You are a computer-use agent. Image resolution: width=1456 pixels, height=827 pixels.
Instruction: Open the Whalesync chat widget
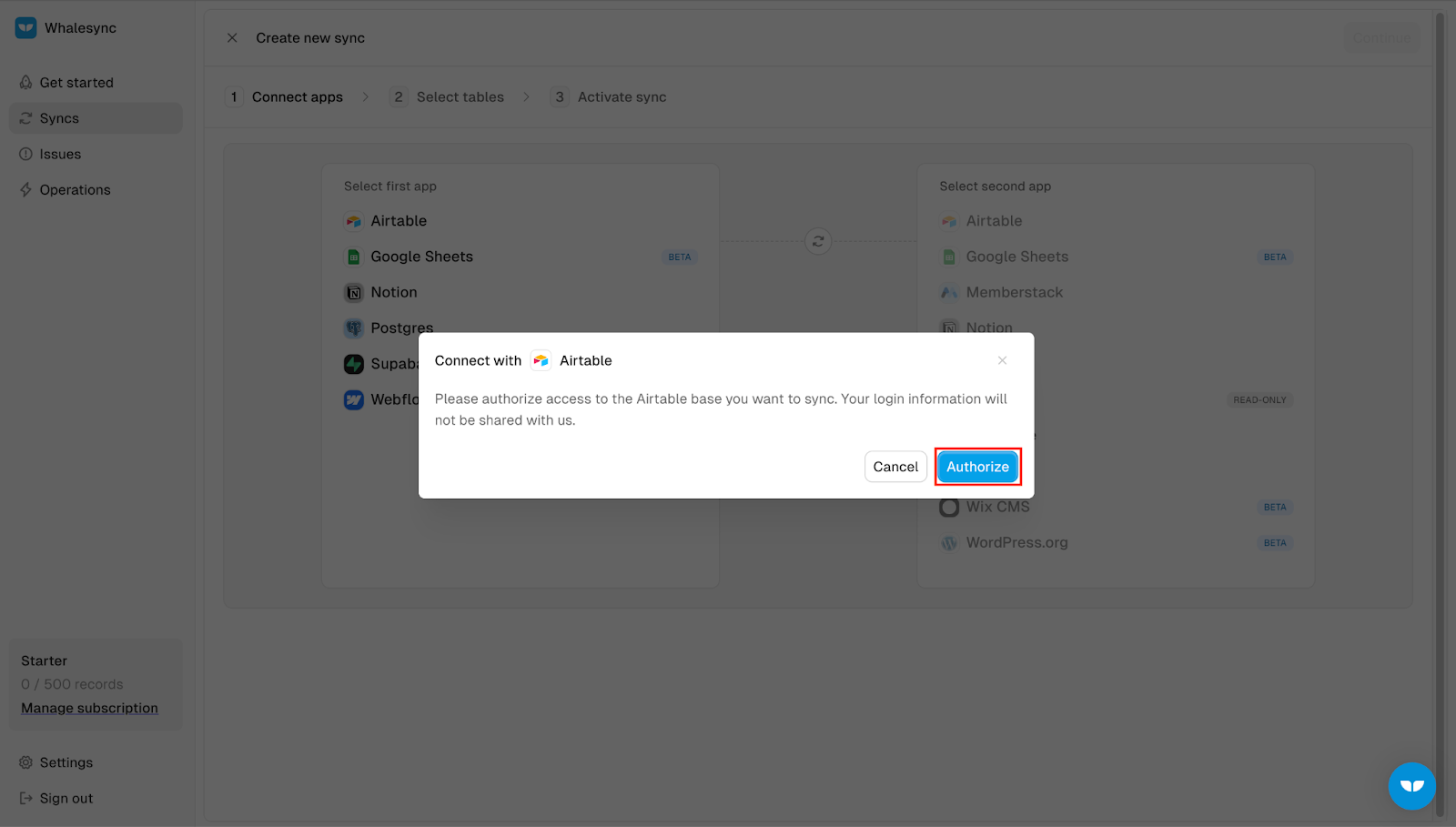point(1411,785)
